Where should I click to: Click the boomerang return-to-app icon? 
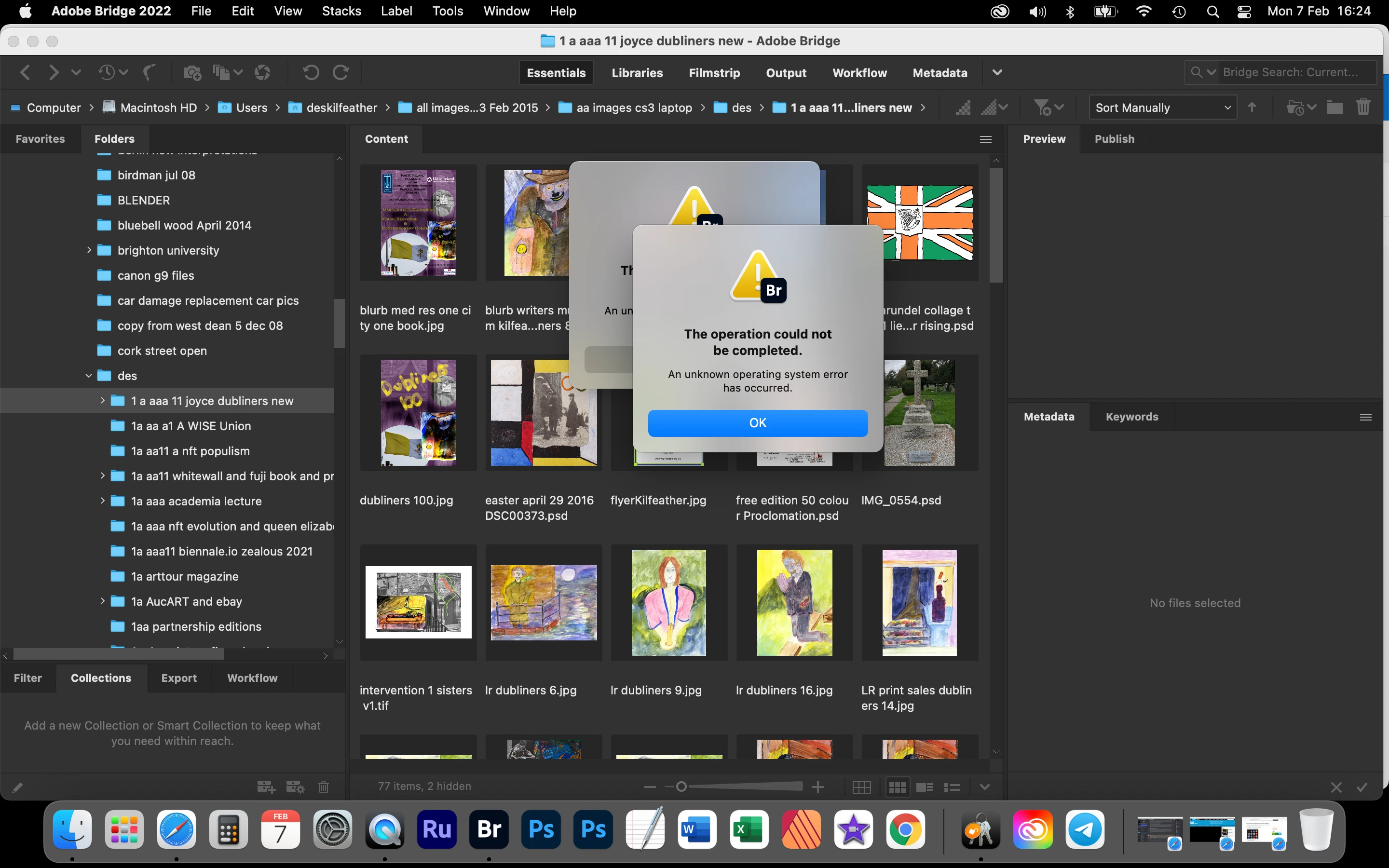pyautogui.click(x=149, y=73)
